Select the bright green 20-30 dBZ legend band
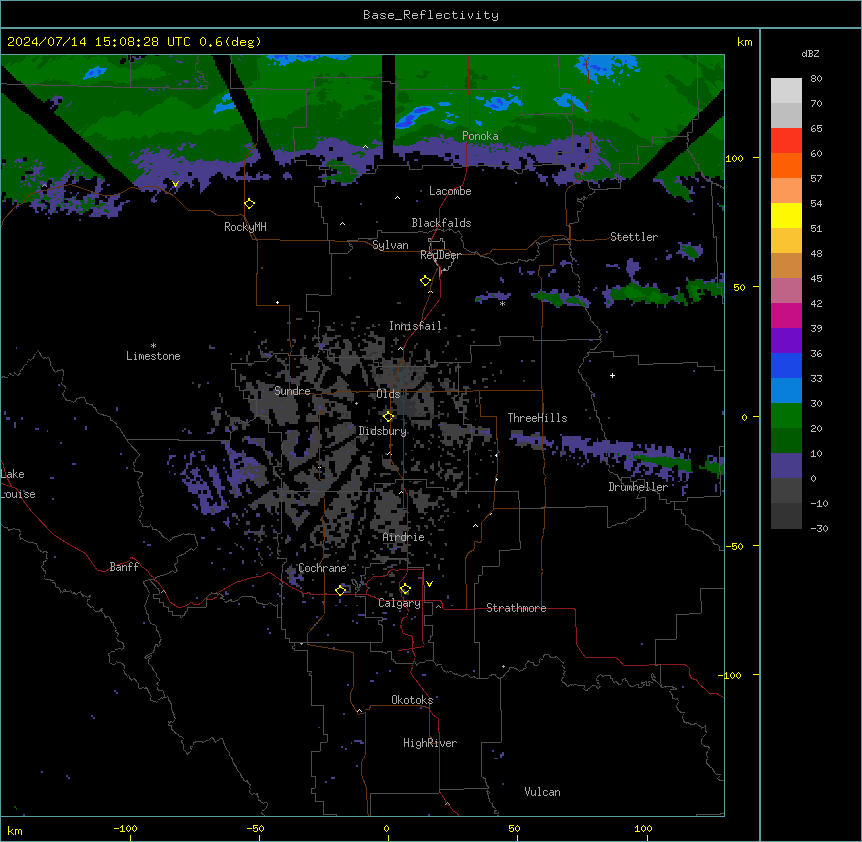Image resolution: width=862 pixels, height=842 pixels. pos(786,416)
